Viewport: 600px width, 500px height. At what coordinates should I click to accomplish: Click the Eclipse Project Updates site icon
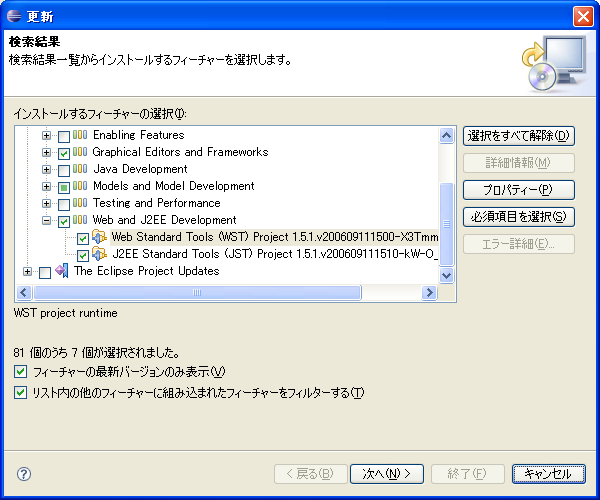[62, 271]
